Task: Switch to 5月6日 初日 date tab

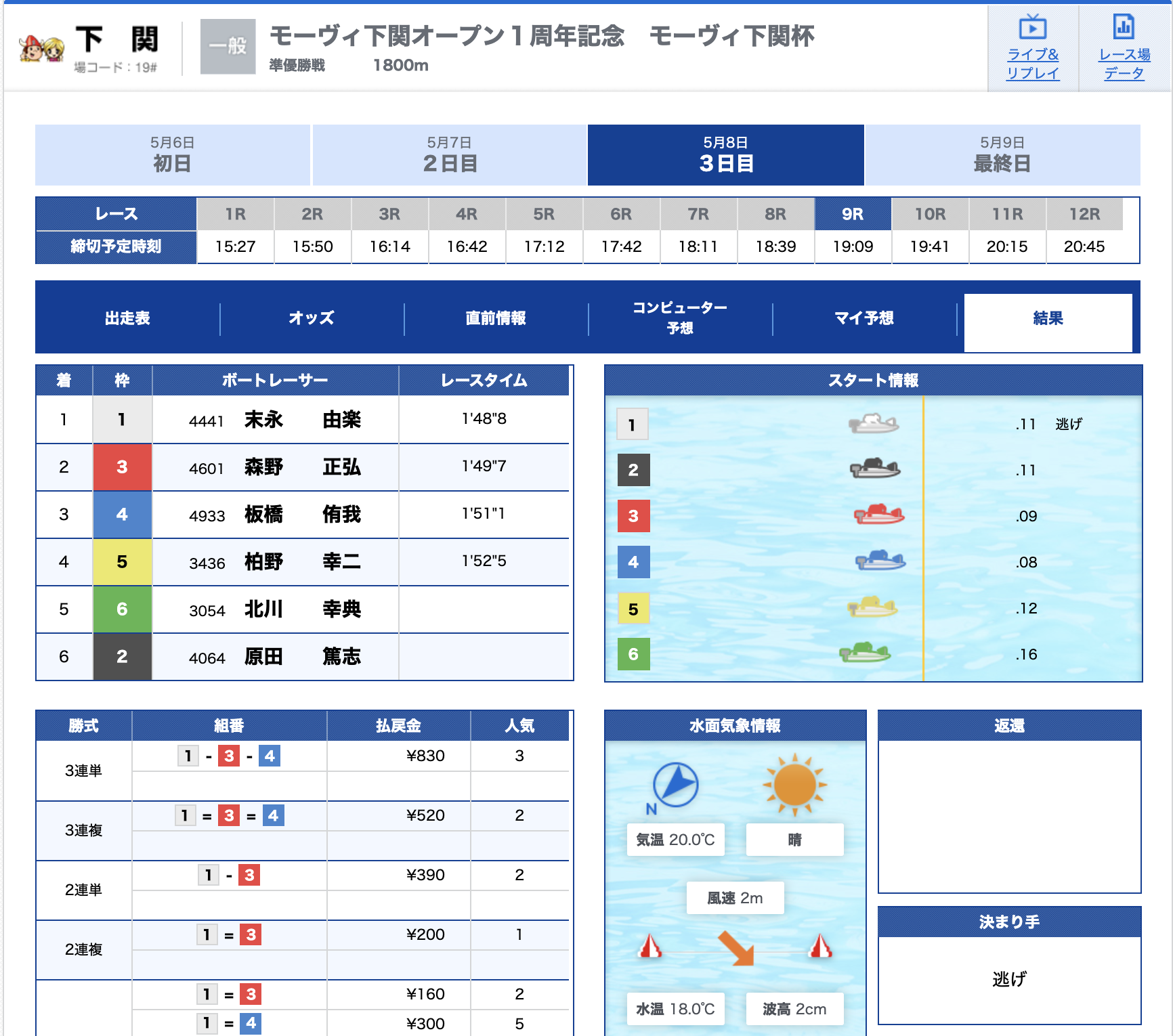Action: coord(172,155)
